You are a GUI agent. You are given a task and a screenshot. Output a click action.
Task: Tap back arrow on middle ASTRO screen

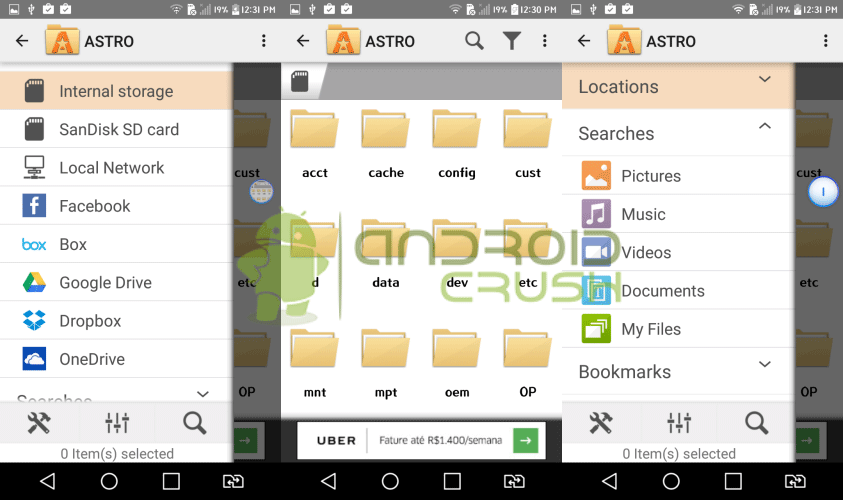click(x=303, y=41)
